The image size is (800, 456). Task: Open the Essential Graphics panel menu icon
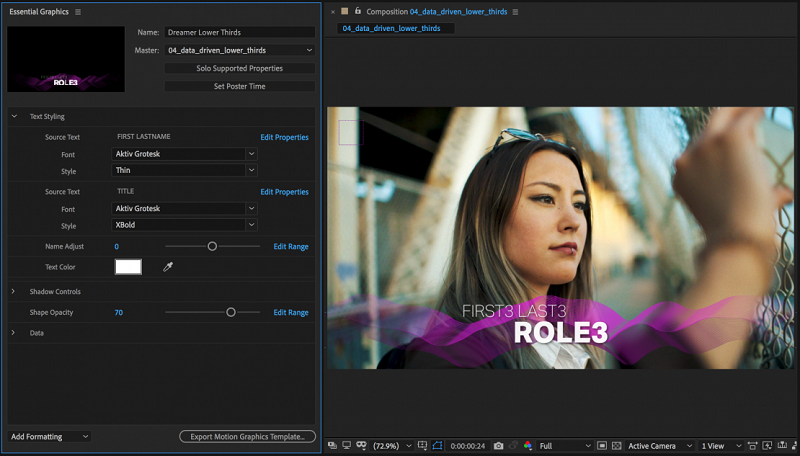tap(78, 12)
